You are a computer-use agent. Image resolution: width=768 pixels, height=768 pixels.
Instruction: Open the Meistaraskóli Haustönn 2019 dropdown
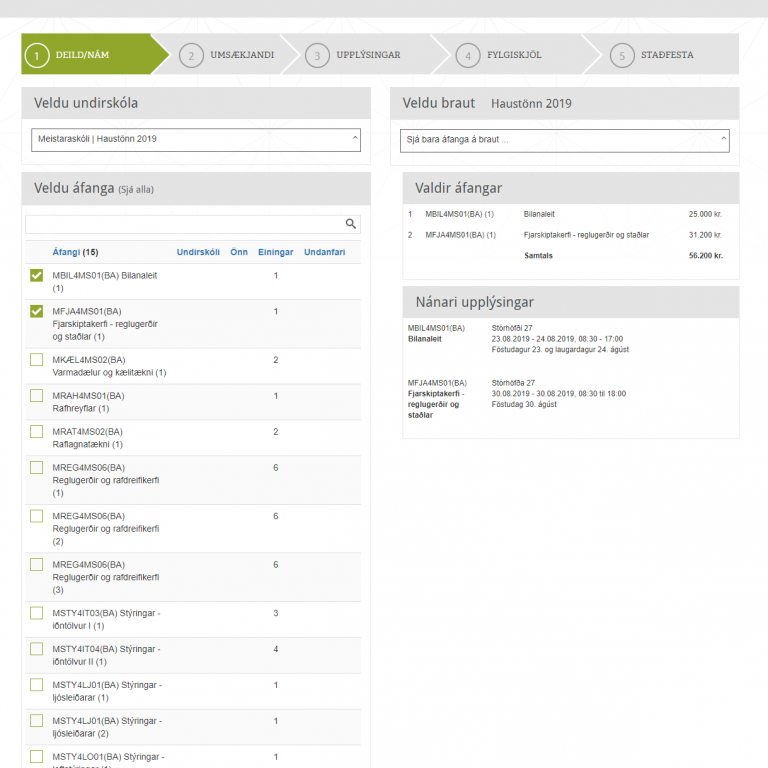[x=195, y=140]
